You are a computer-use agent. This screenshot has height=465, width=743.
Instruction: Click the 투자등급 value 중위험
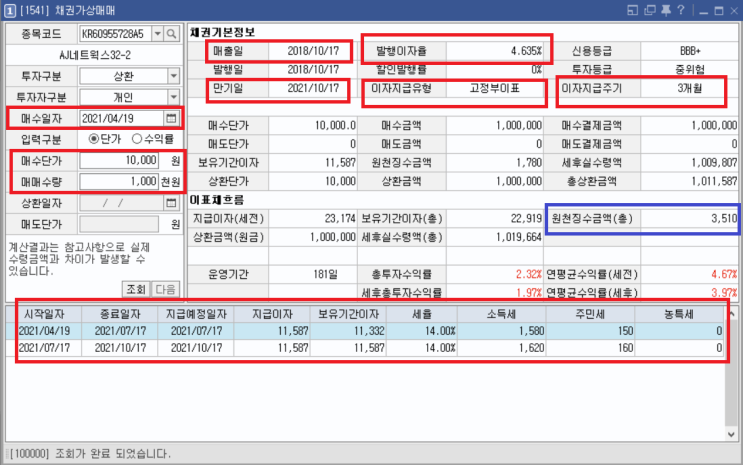690,70
